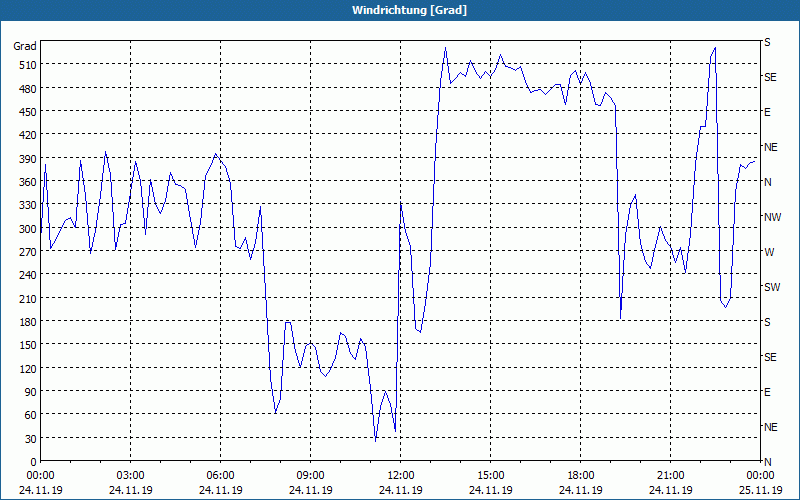The width and height of the screenshot is (800, 500).
Task: Click the 03:00 time label
Action: [x=131, y=476]
